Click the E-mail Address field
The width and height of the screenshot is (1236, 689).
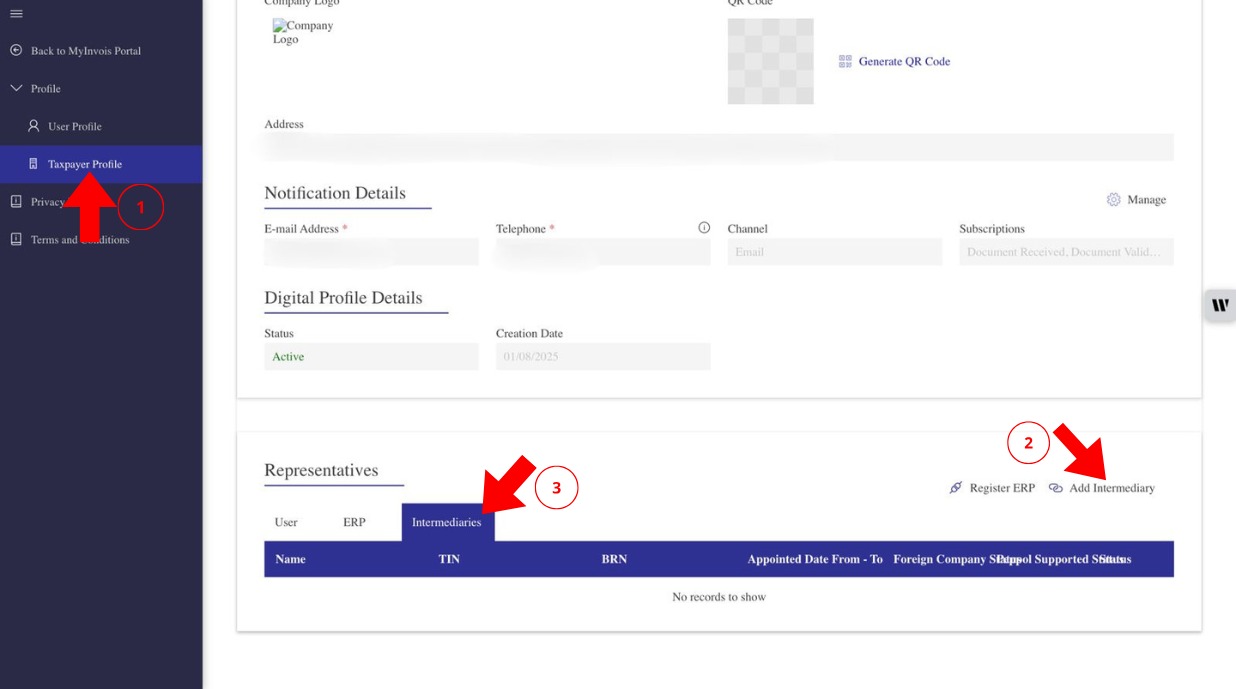coord(371,252)
